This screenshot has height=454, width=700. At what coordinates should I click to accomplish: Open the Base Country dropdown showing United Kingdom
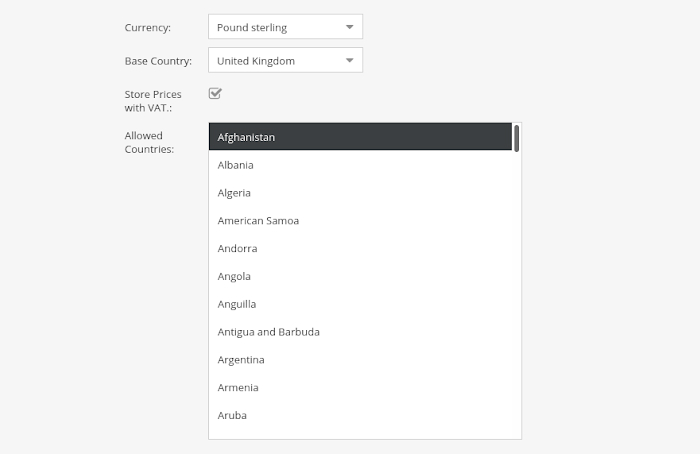point(285,60)
